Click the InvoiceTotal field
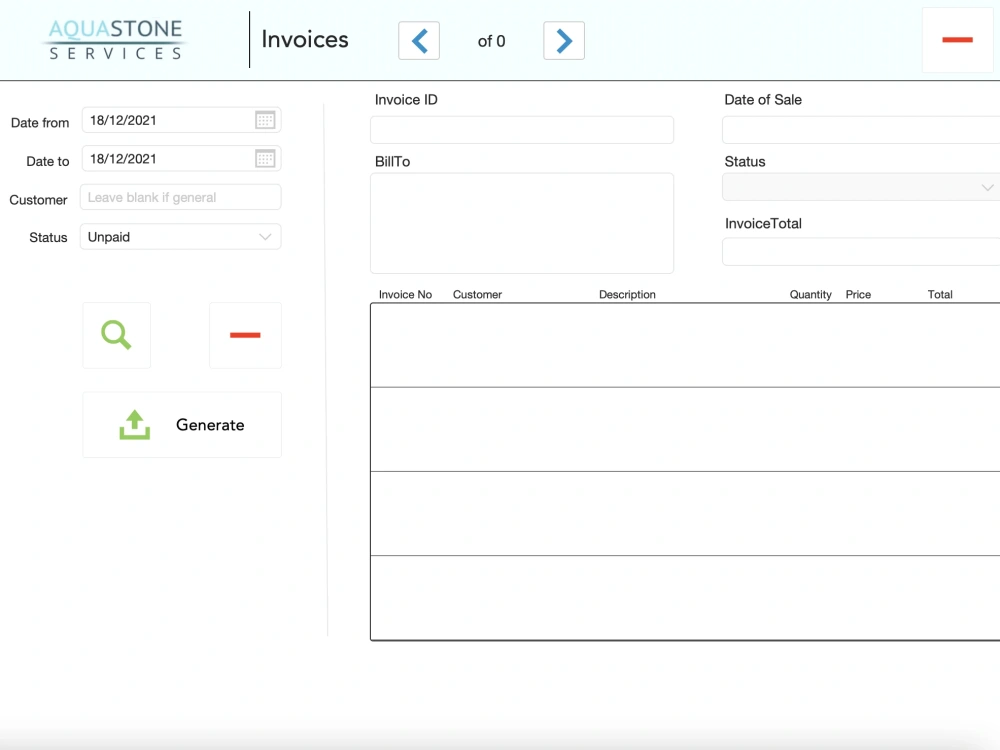This screenshot has height=750, width=1000. tap(860, 251)
